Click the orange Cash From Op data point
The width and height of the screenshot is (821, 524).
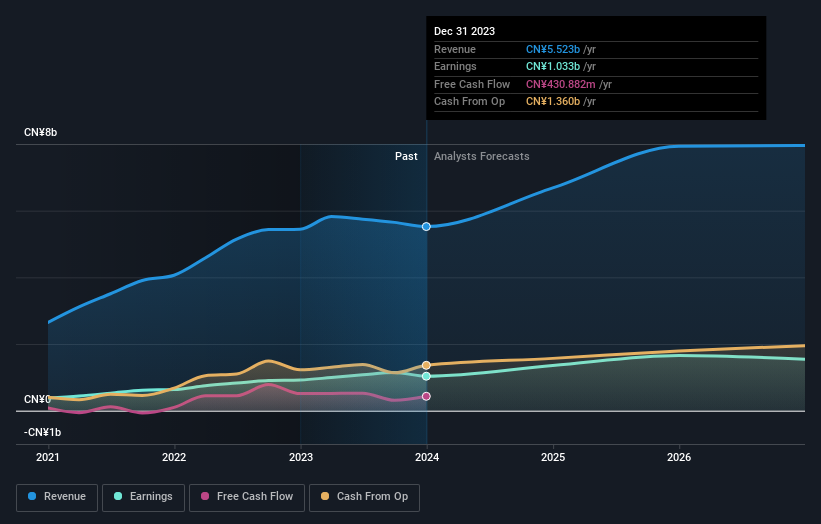[426, 365]
